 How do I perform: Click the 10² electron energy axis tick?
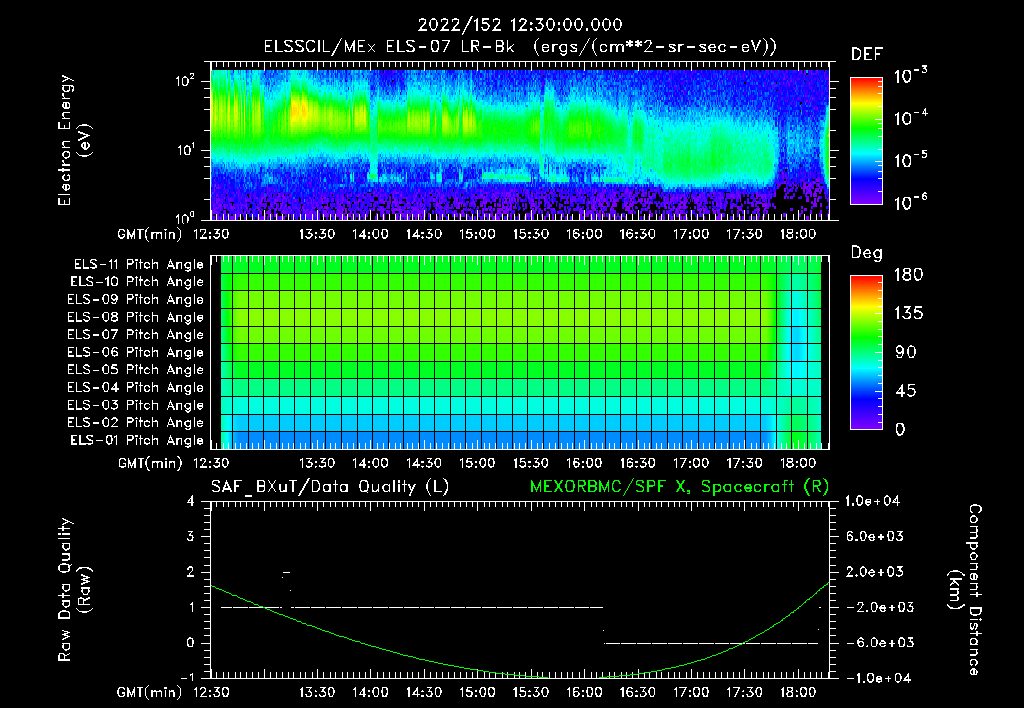coord(186,82)
